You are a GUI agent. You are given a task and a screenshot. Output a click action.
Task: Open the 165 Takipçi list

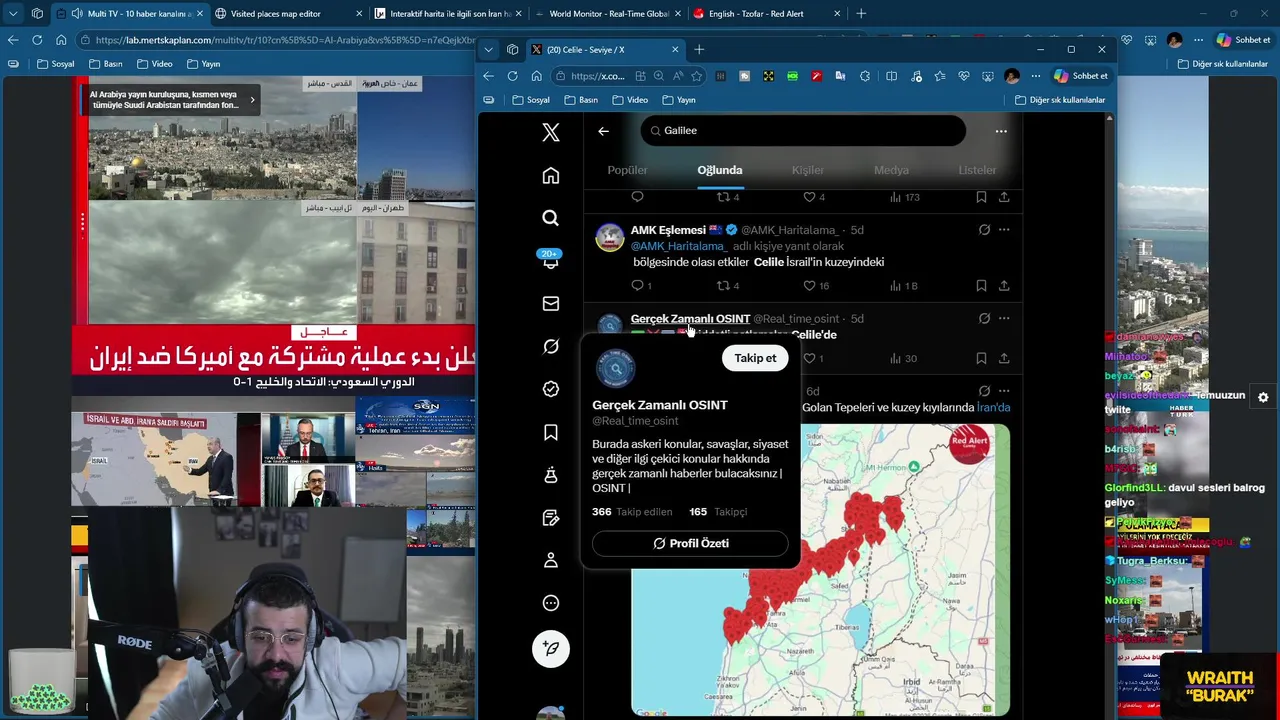[718, 512]
